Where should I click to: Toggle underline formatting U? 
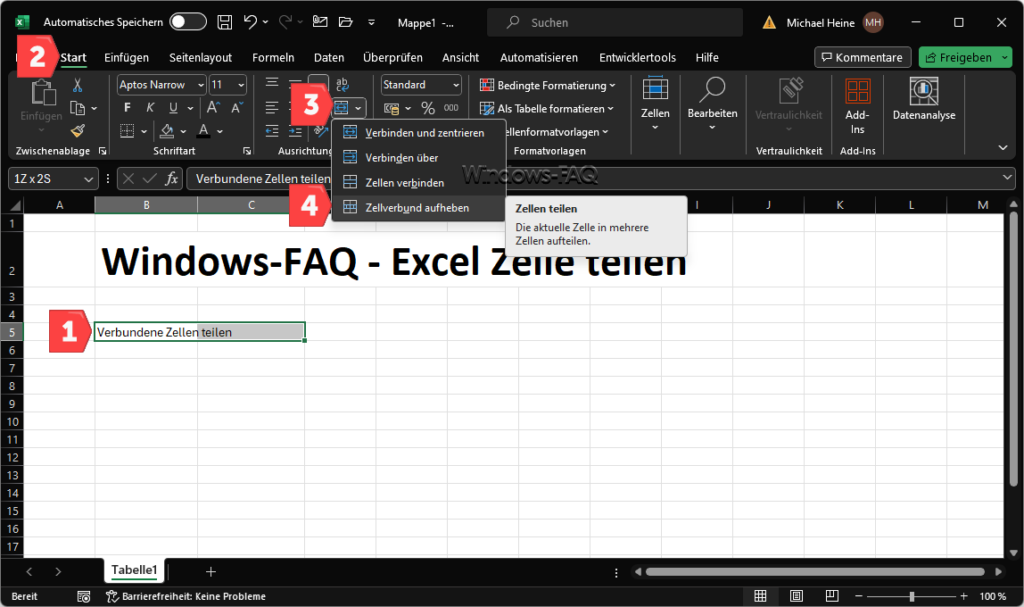pyautogui.click(x=173, y=108)
